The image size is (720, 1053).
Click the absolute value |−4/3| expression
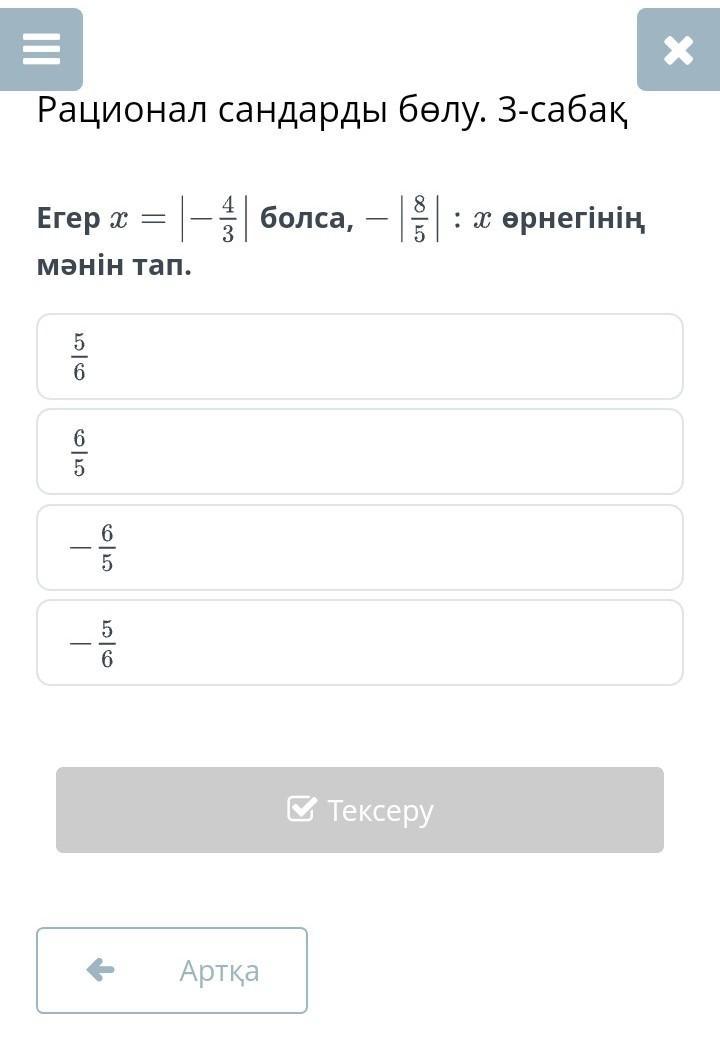(214, 219)
